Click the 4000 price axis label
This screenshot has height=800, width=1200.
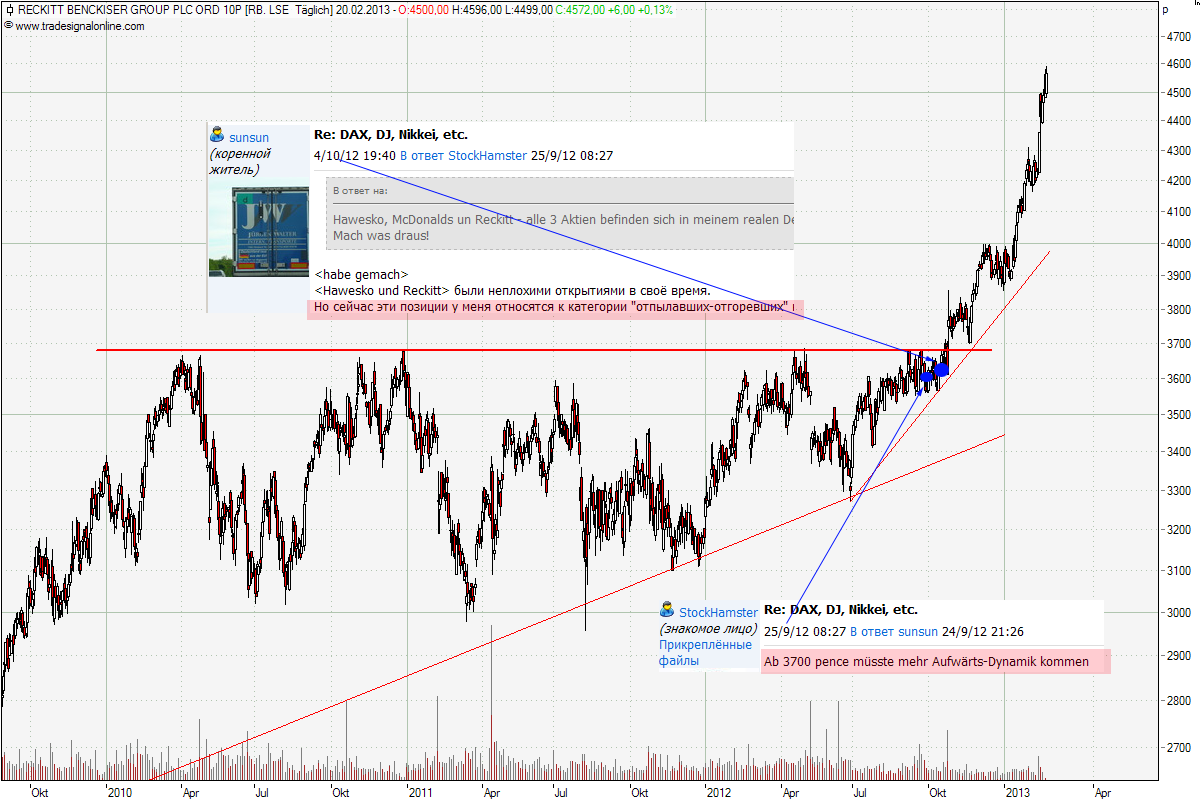coord(1177,244)
